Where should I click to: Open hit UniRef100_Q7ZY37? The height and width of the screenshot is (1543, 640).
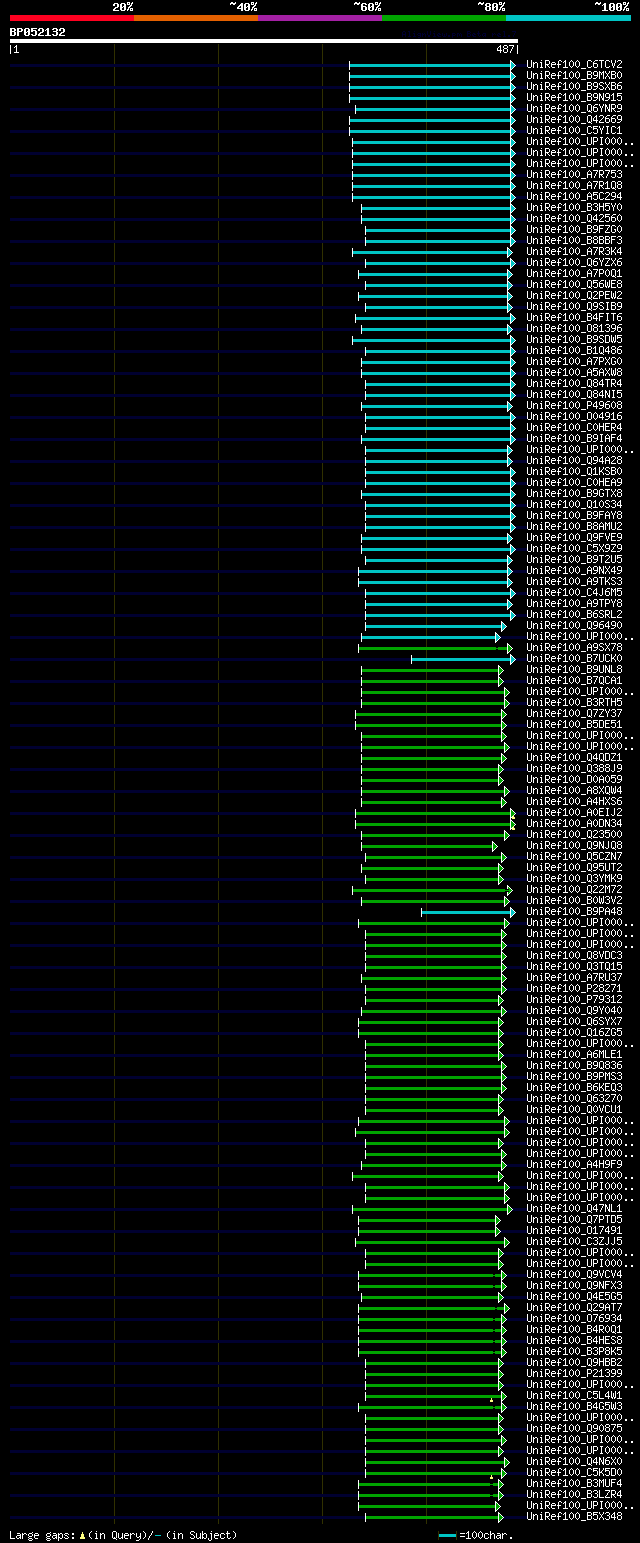click(574, 713)
